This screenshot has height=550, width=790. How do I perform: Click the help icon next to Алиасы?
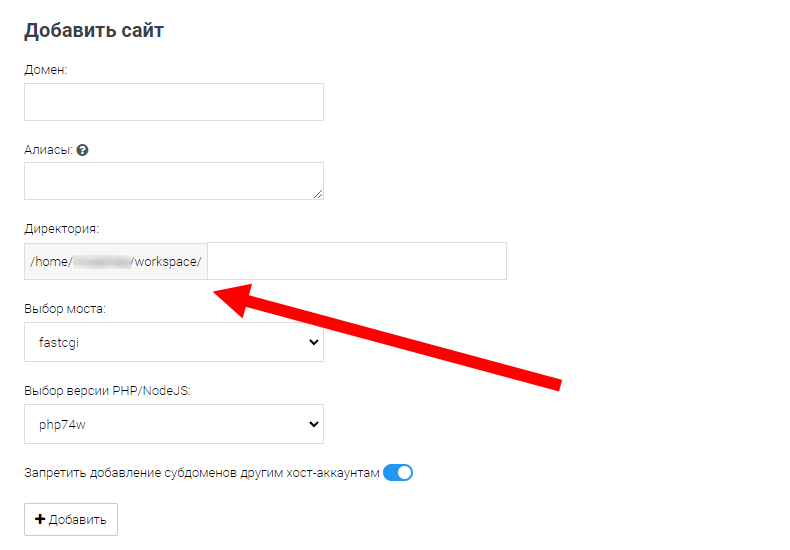(x=83, y=150)
